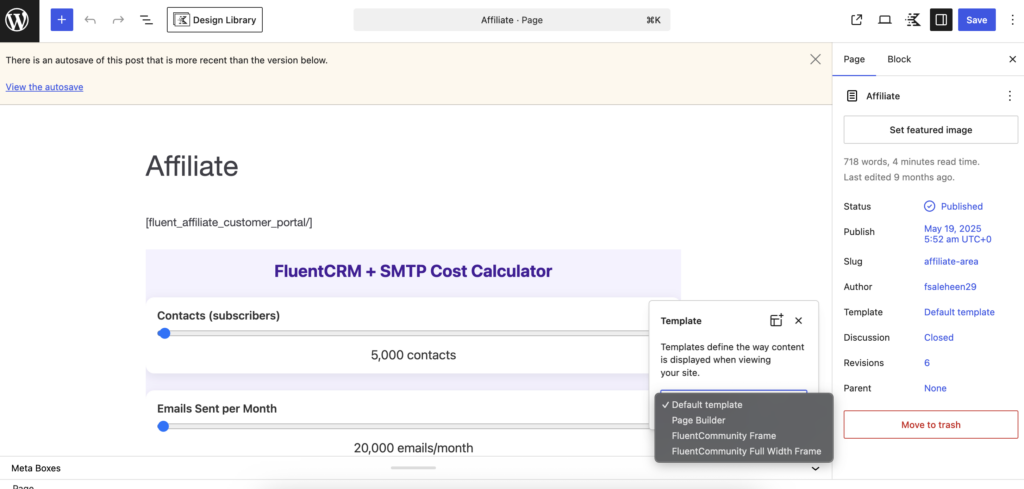The width and height of the screenshot is (1024, 489).
Task: Click the Affiliate page title
Action: pos(192,166)
